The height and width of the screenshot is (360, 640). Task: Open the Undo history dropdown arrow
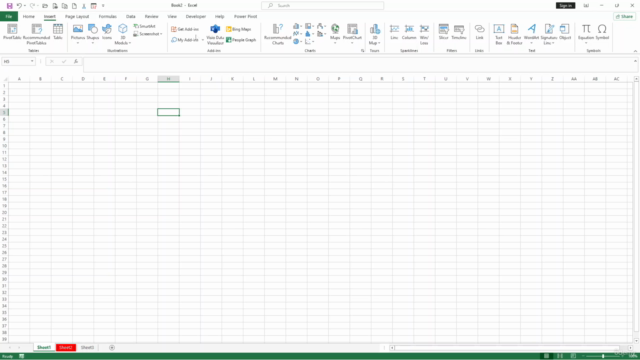25,6
